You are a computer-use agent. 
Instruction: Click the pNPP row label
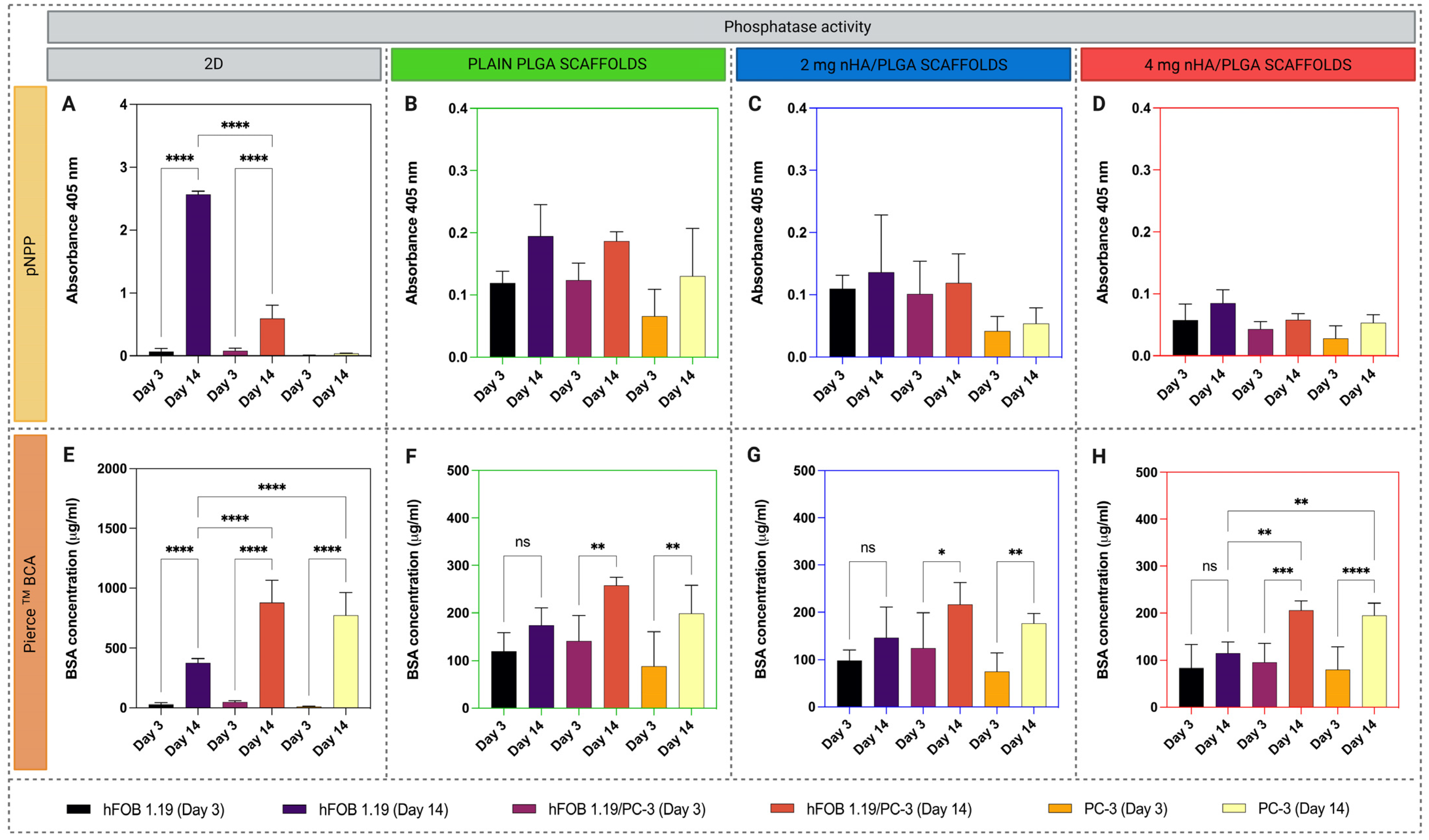click(30, 254)
